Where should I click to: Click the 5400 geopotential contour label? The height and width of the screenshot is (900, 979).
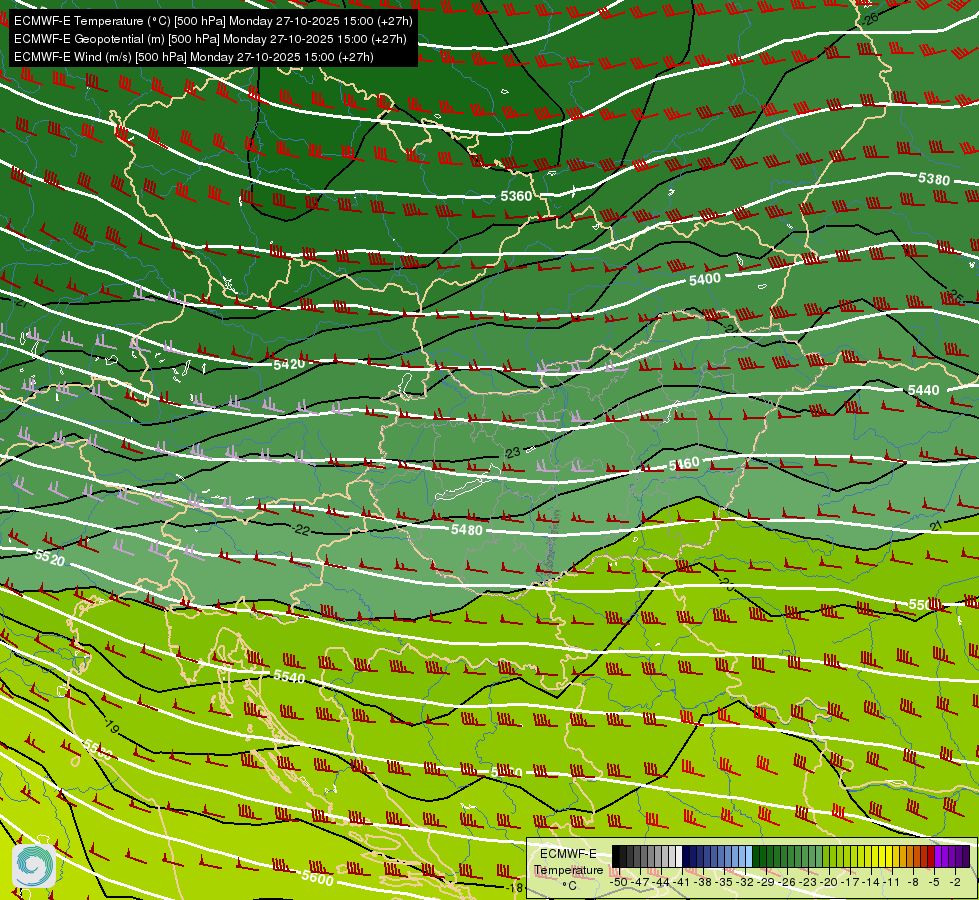[705, 279]
